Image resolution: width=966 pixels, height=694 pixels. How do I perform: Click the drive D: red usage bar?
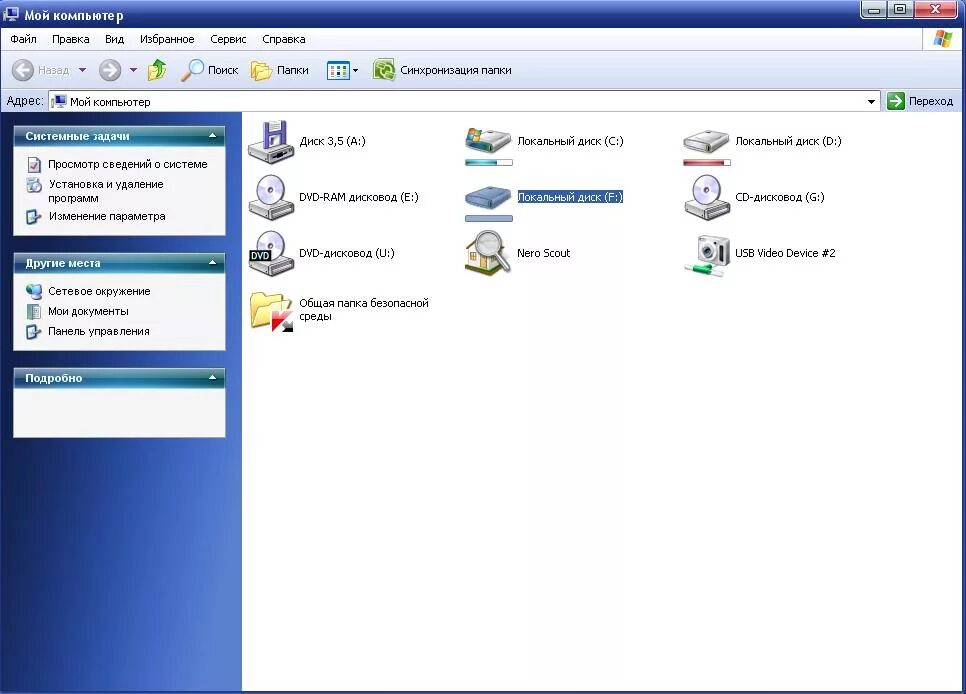pos(707,163)
